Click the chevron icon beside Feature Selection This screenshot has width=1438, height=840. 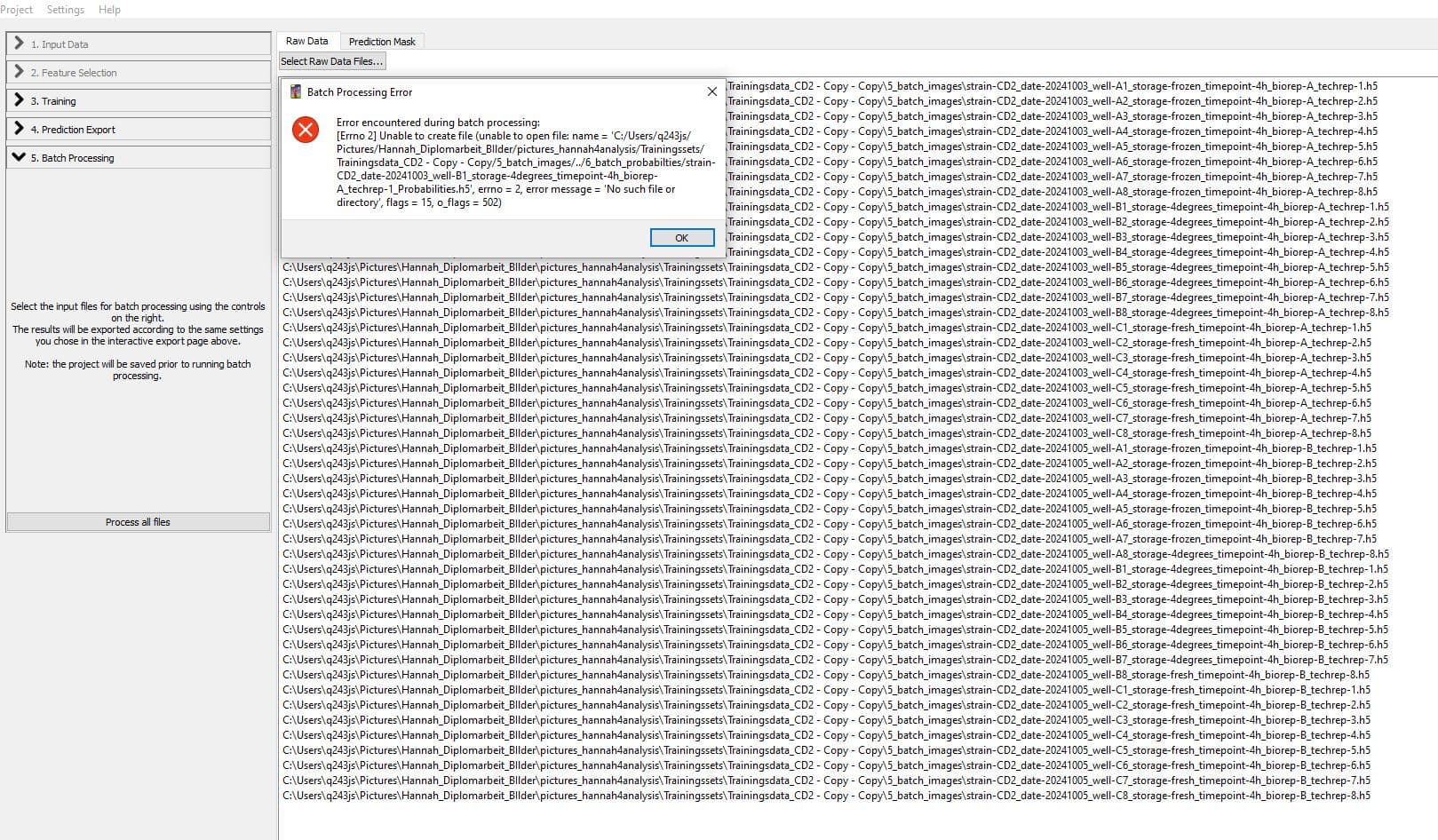19,72
